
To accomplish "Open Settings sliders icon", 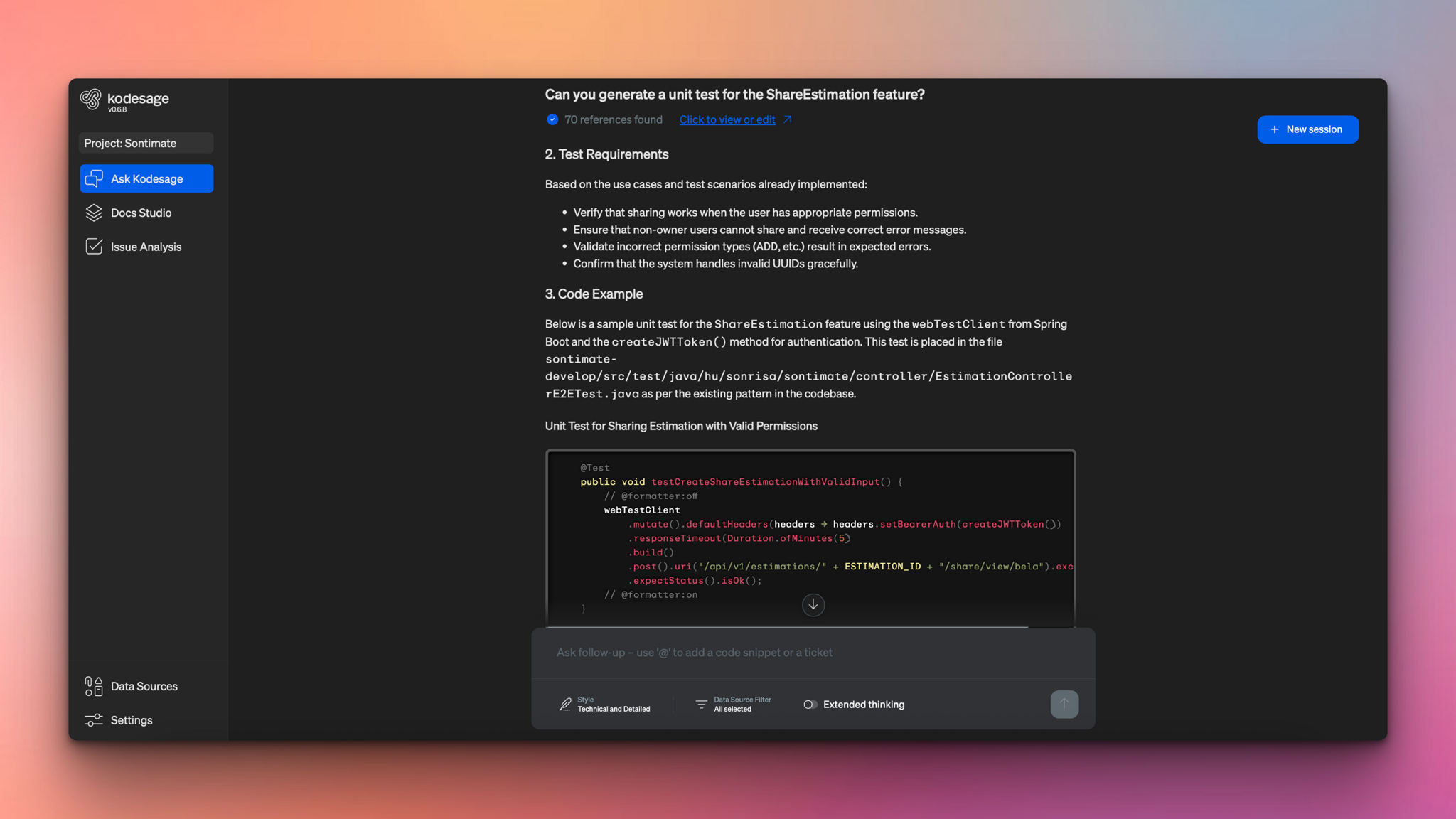I will [x=94, y=720].
